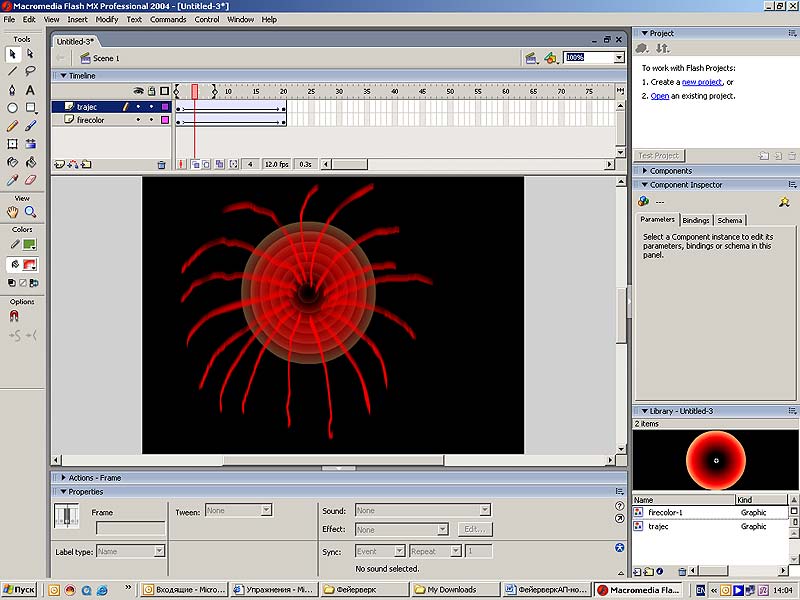Select the Pencil tool
This screenshot has width=800, height=600.
pos(13,126)
